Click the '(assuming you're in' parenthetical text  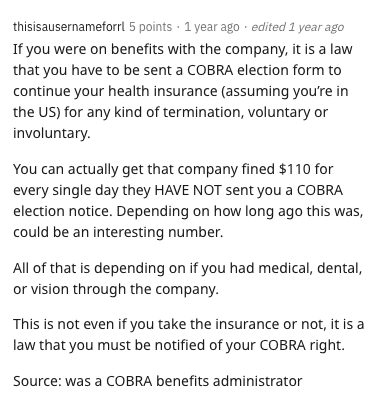click(285, 91)
